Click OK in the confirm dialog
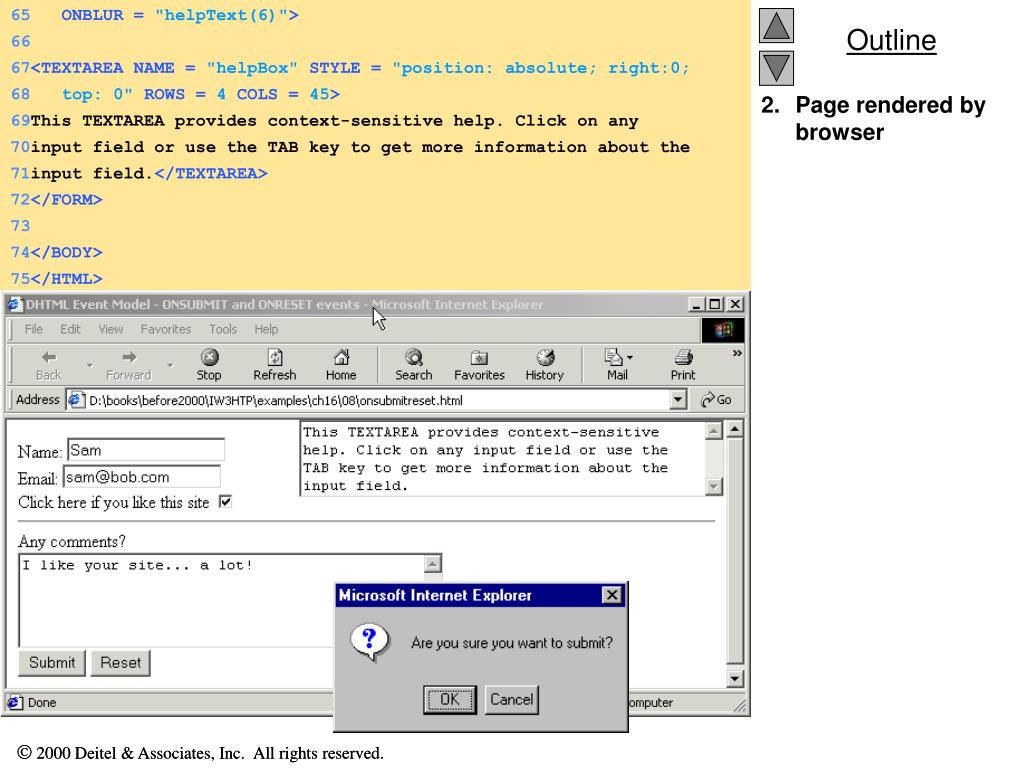This screenshot has width=1024, height=768. [449, 699]
